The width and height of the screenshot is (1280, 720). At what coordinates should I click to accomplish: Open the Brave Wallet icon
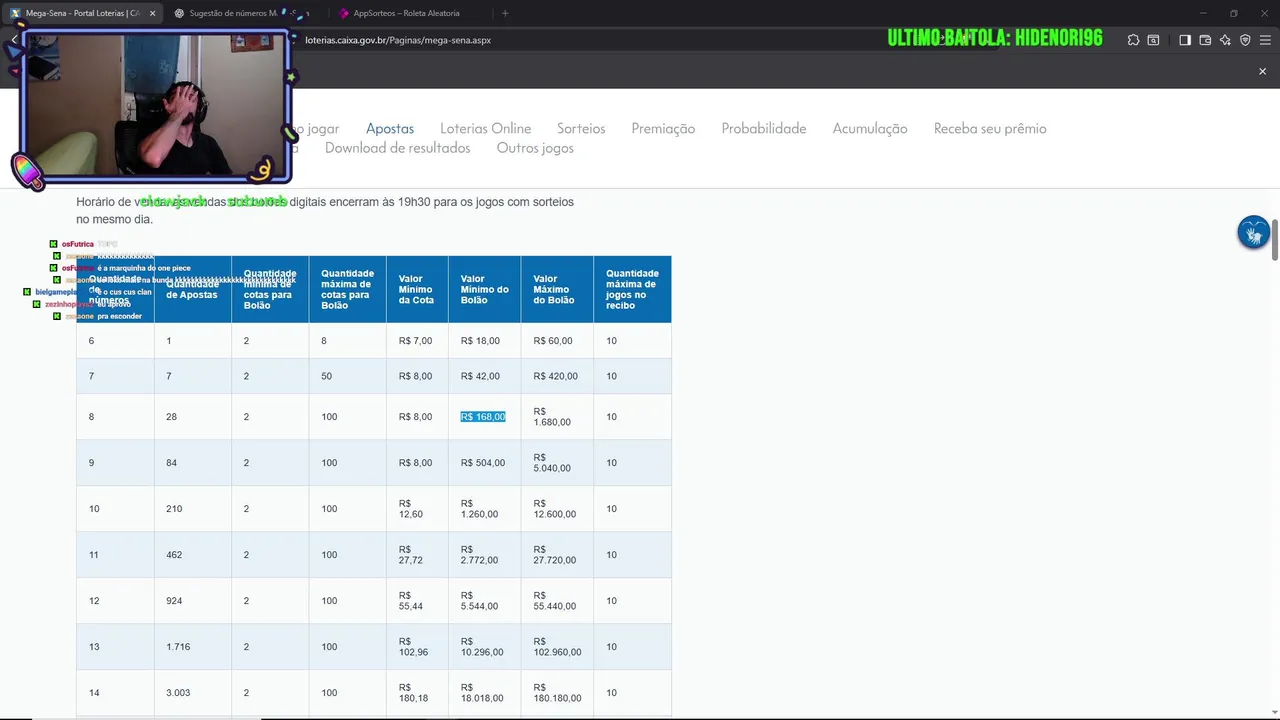(1205, 40)
